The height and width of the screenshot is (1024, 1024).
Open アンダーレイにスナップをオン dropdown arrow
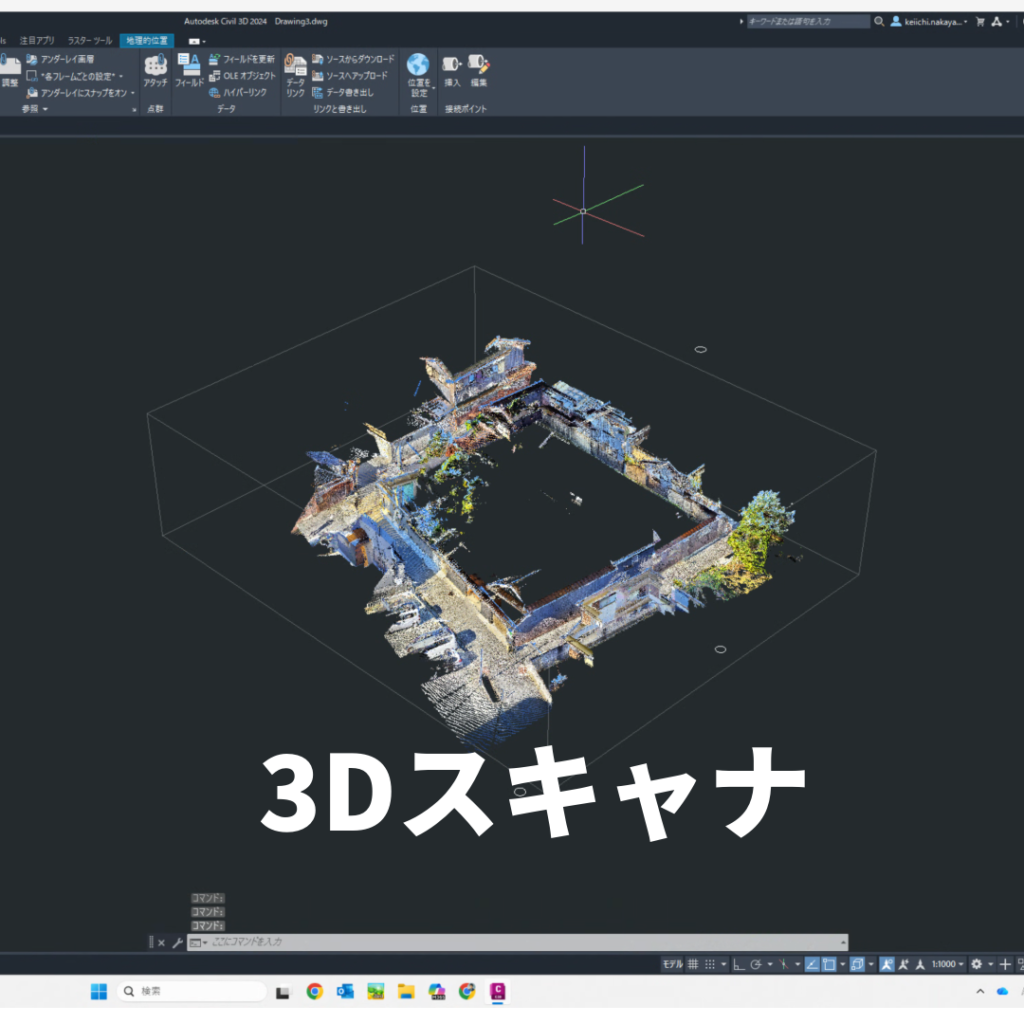tap(132, 92)
